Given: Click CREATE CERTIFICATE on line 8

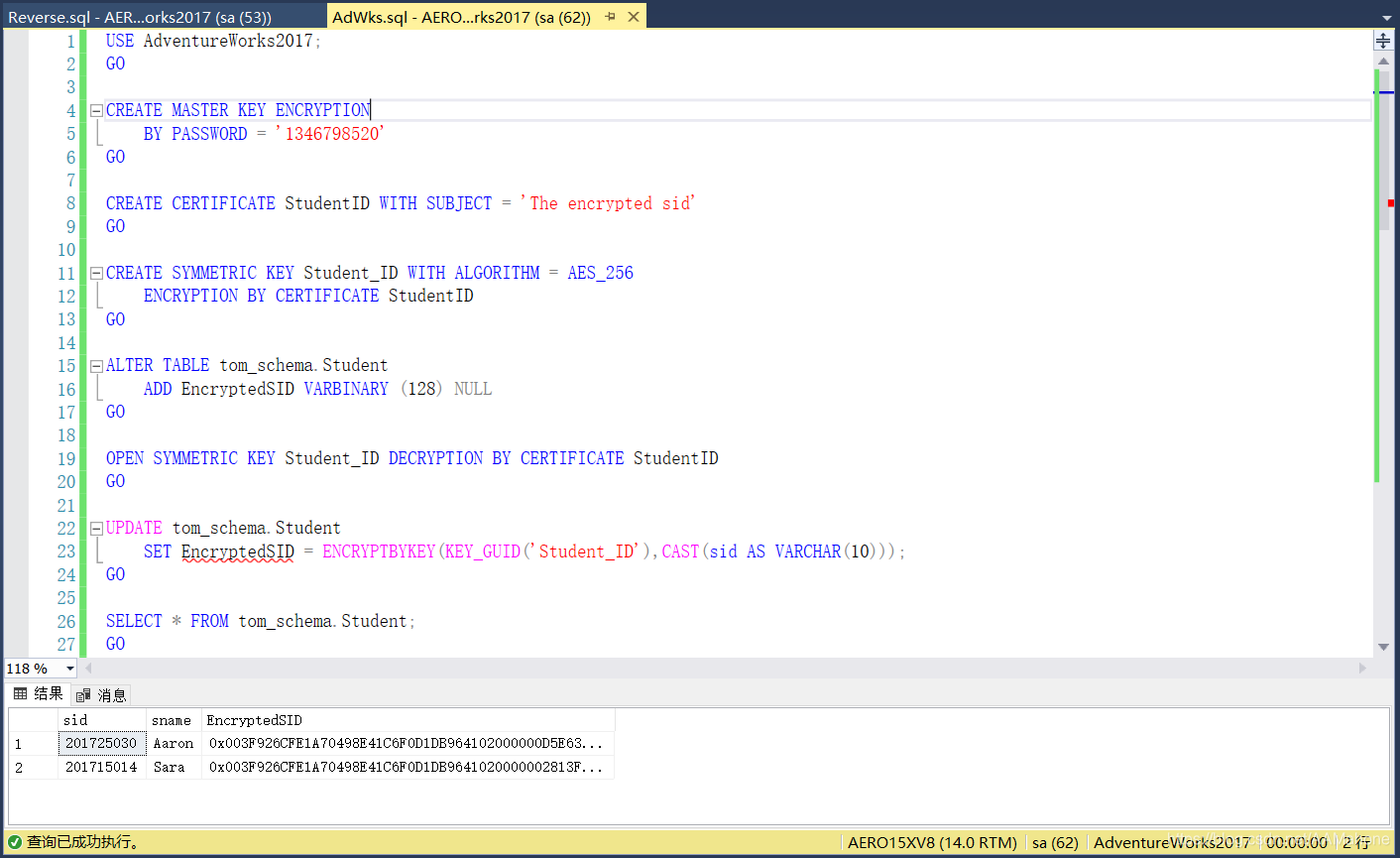Looking at the screenshot, I should (x=190, y=203).
